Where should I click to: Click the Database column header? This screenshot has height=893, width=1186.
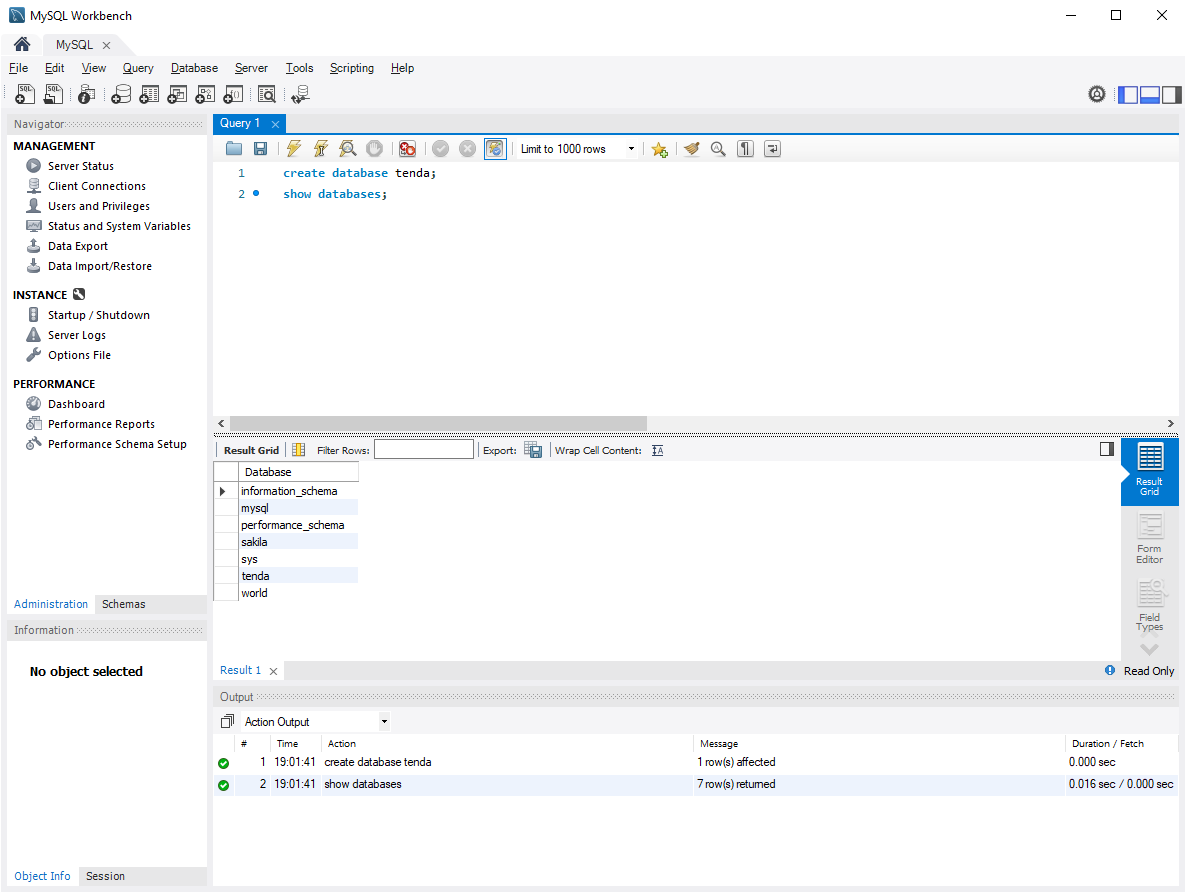[x=298, y=472]
